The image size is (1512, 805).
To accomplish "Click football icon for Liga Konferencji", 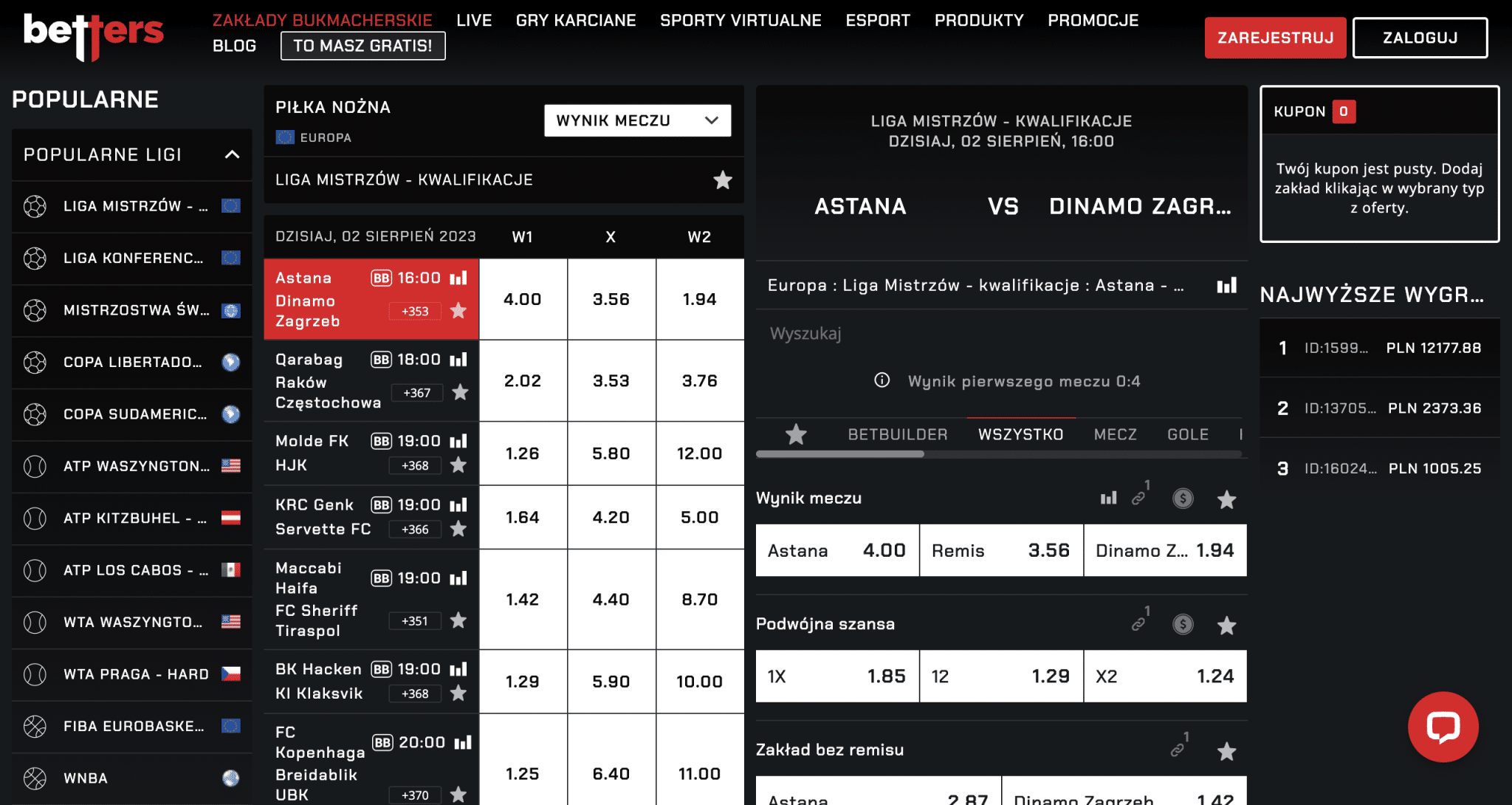I will [x=35, y=258].
